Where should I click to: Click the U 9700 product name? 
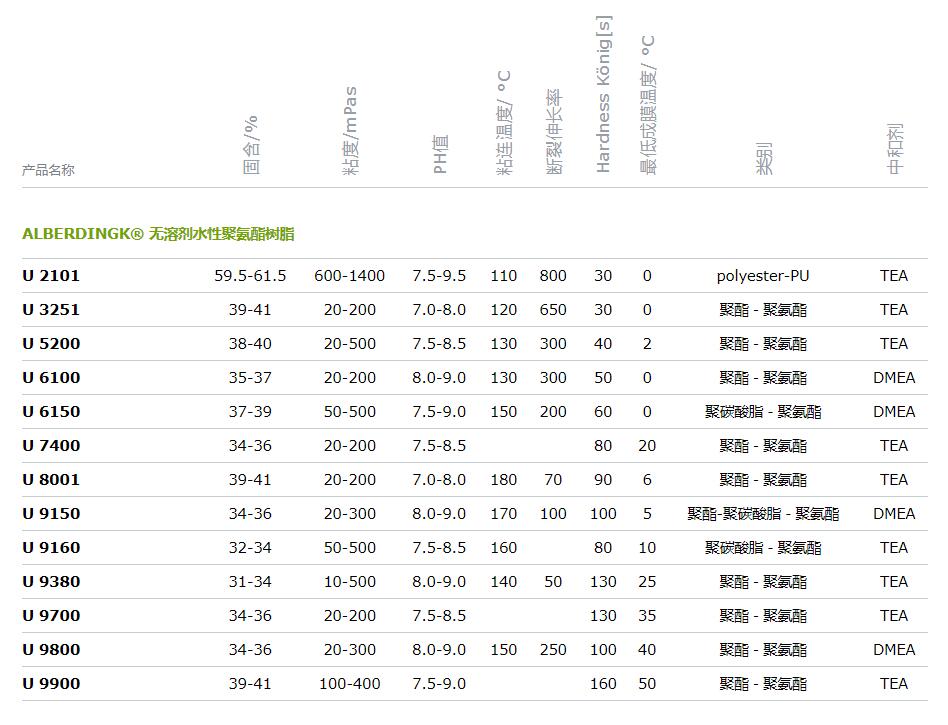point(51,616)
